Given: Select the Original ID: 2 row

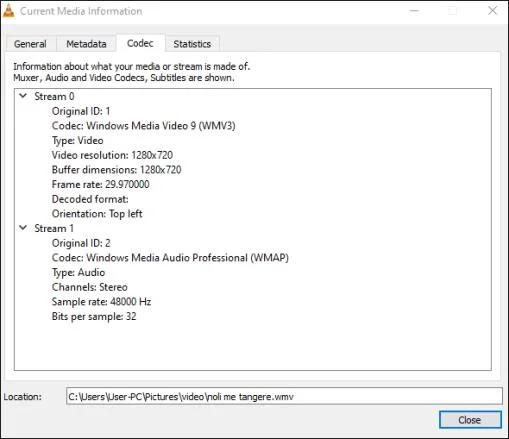Looking at the screenshot, I should click(x=81, y=243).
